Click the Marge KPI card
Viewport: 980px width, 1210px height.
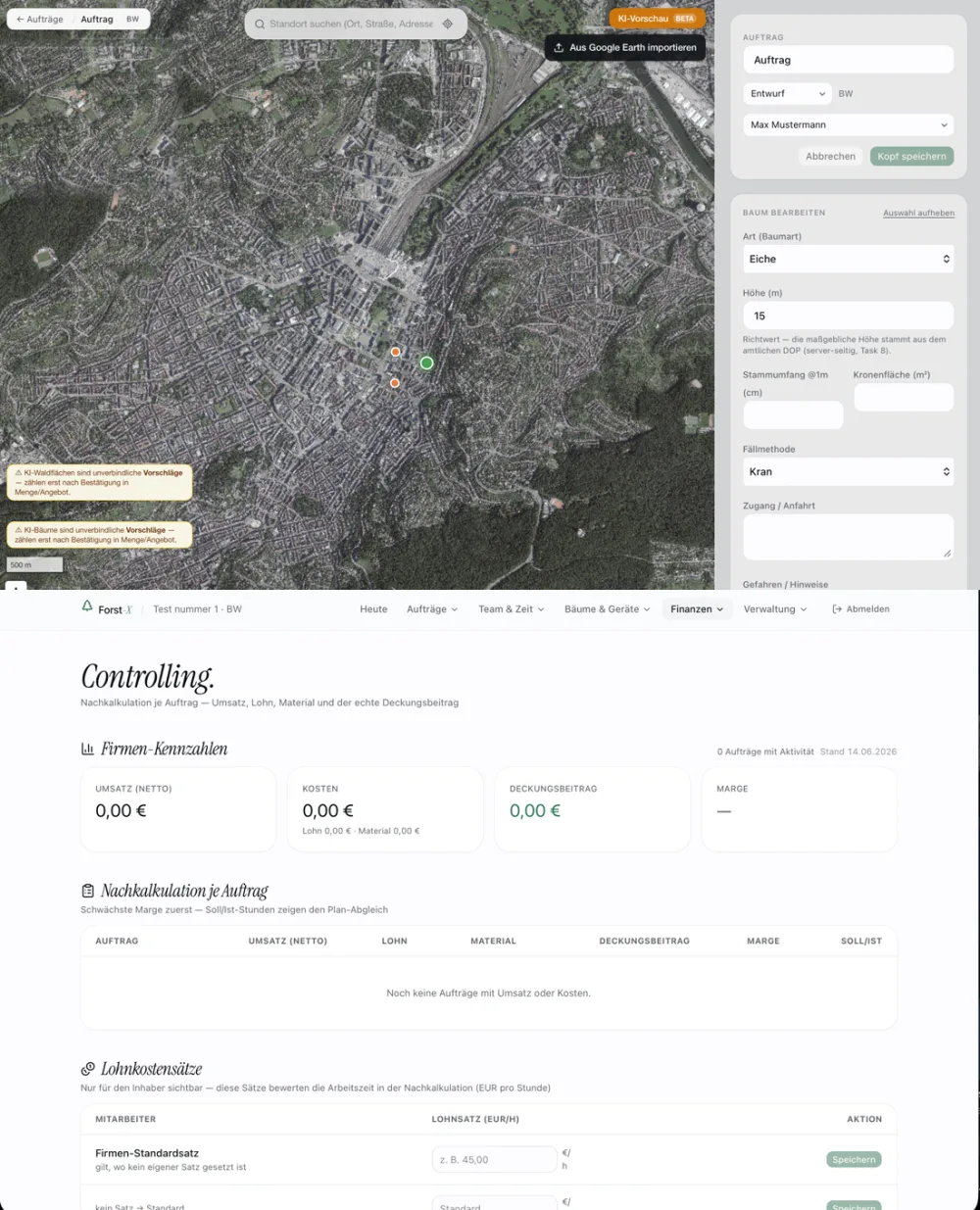point(799,809)
